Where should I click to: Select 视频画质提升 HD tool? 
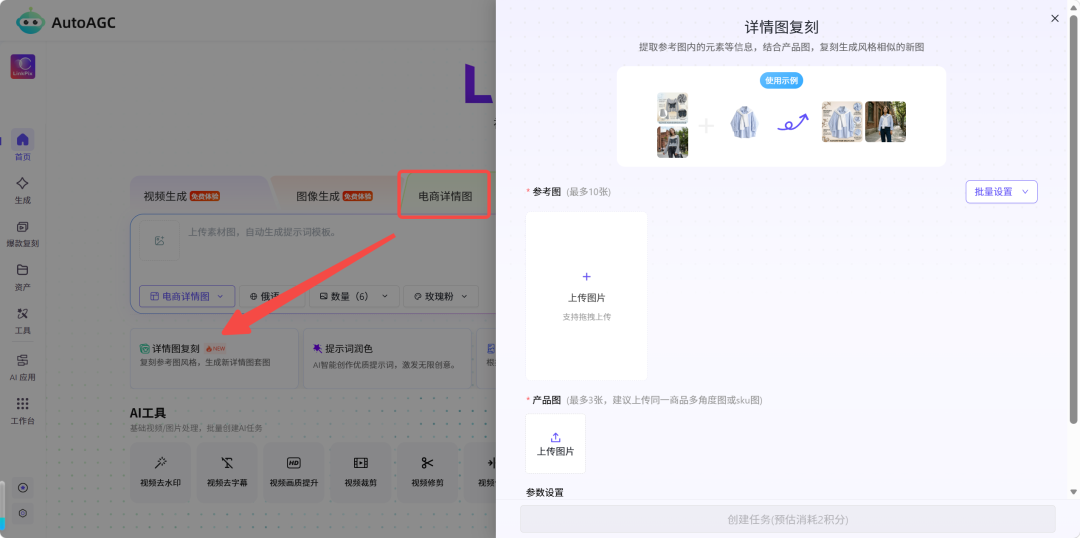293,472
